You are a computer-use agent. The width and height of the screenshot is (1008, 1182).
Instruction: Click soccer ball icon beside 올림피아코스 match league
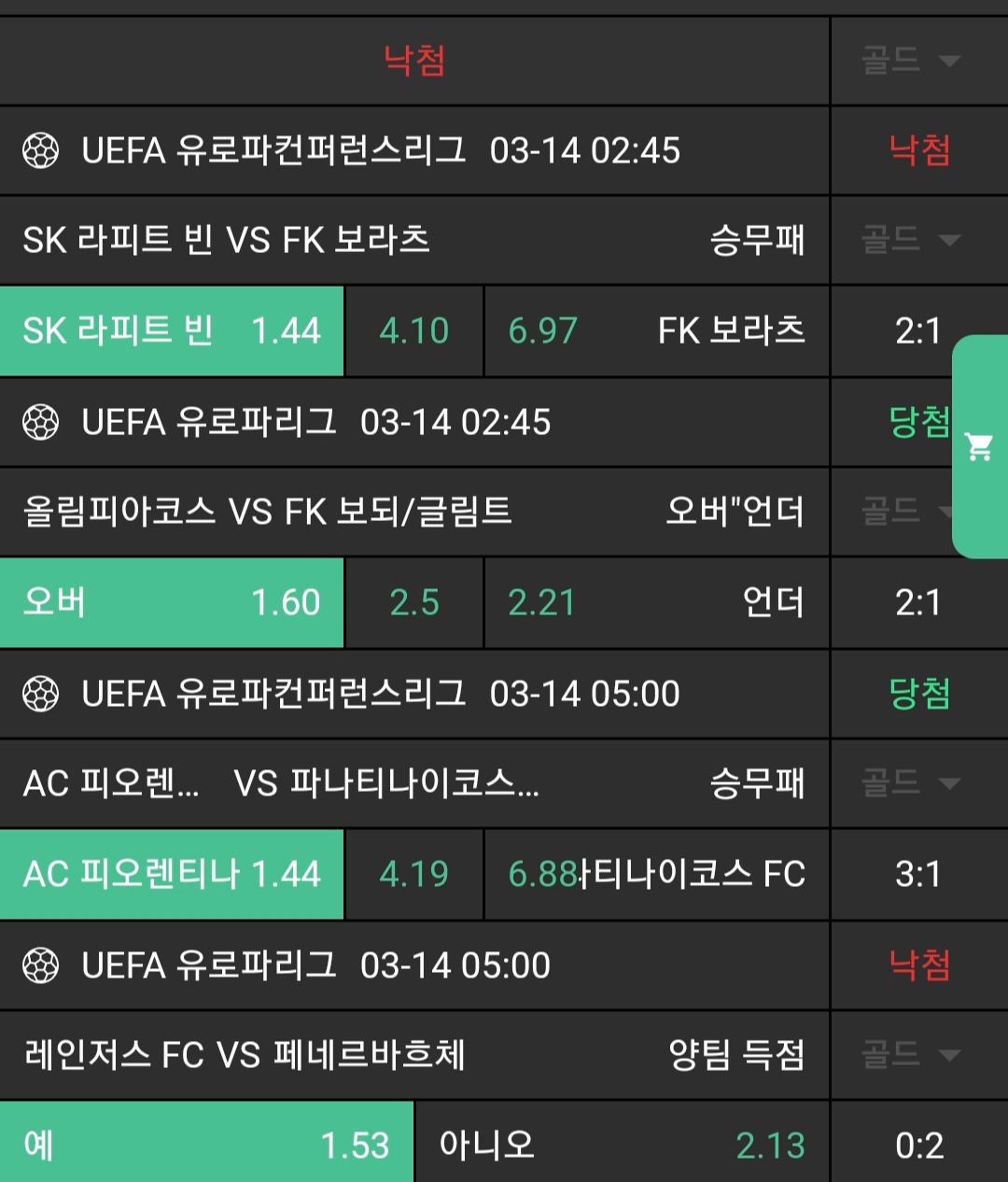tap(40, 422)
